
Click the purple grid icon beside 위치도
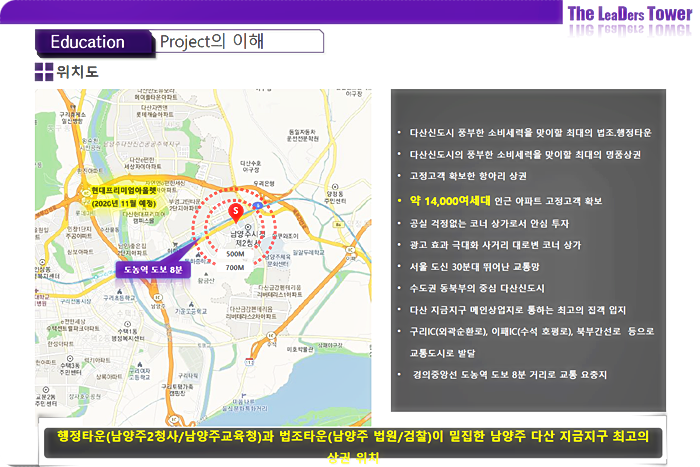click(44, 71)
